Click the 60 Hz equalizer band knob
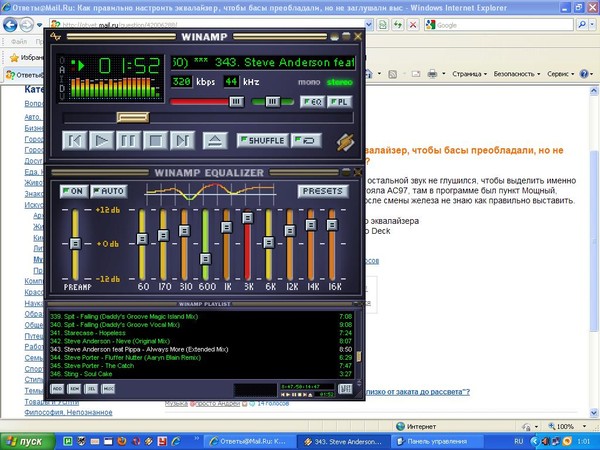 (142, 239)
